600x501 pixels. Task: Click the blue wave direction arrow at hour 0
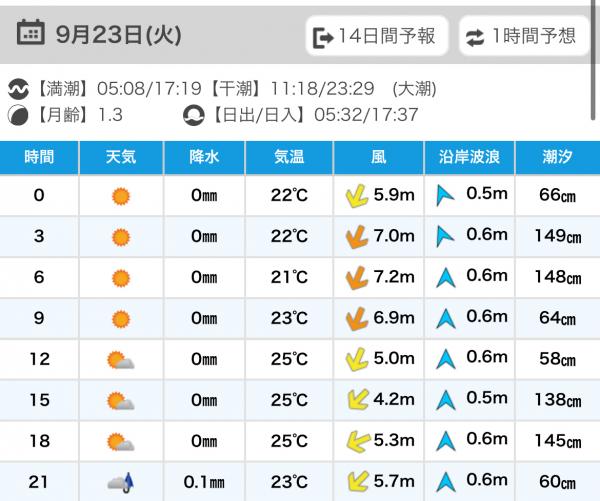click(x=445, y=195)
